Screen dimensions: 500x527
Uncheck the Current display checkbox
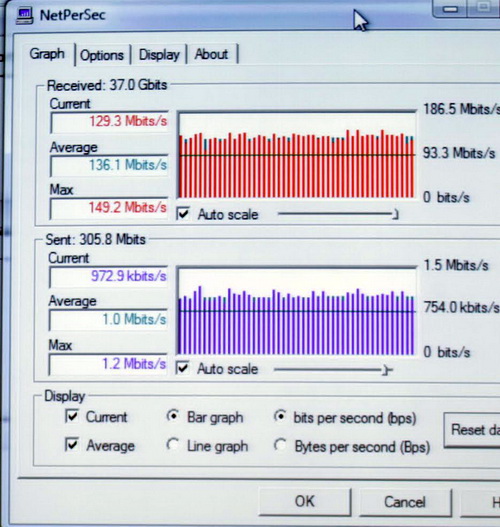[72, 416]
